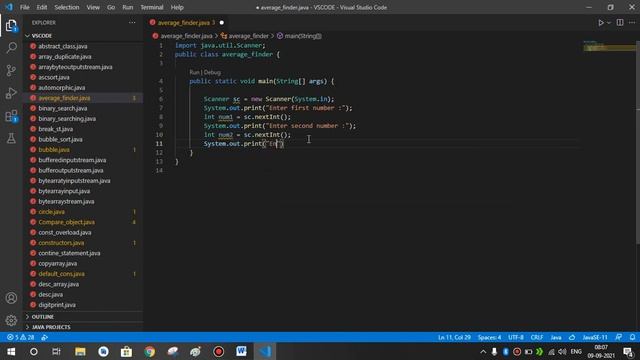
Task: Open the Edit menu
Action: (x=42, y=7)
